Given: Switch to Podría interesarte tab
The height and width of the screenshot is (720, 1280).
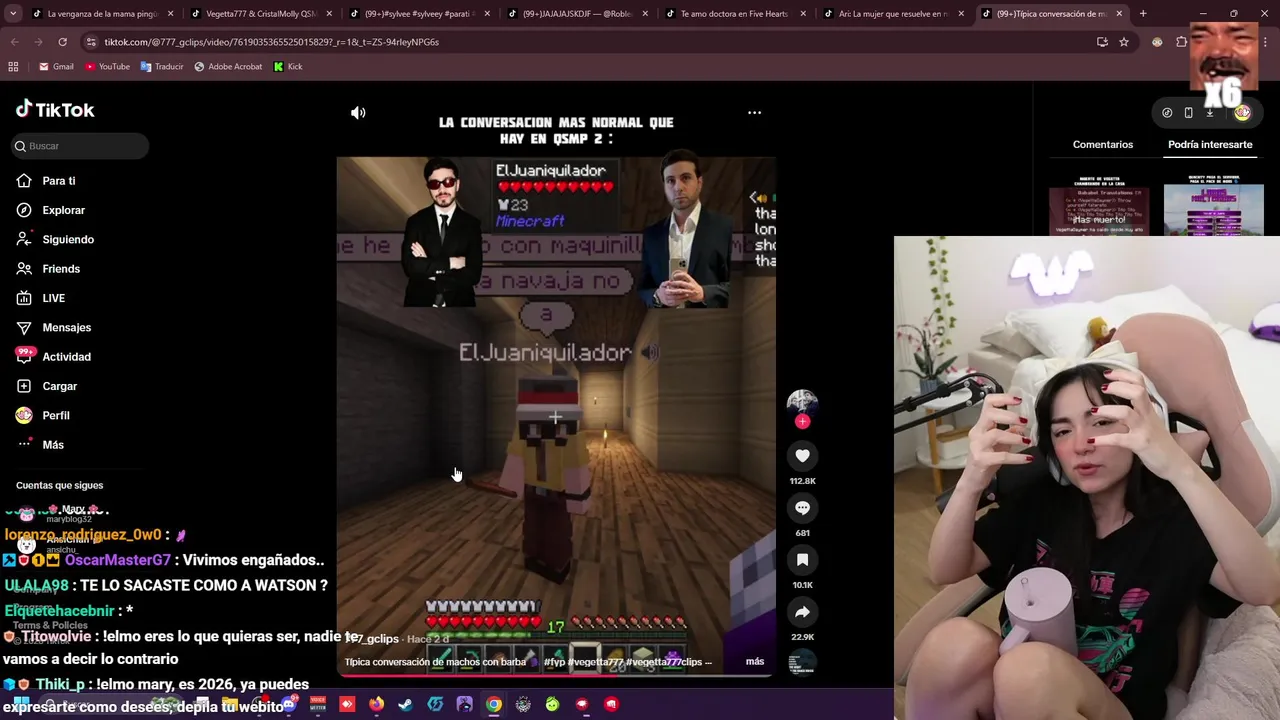Looking at the screenshot, I should click(x=1210, y=144).
